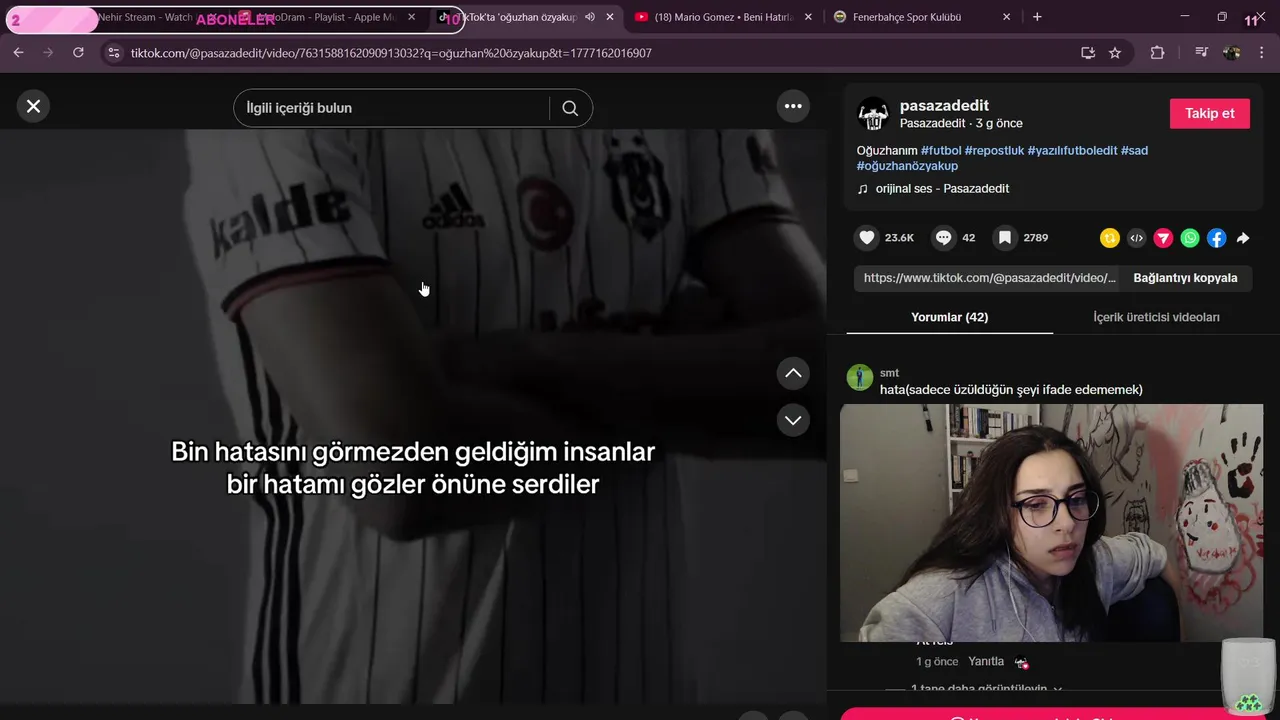The width and height of the screenshot is (1280, 720).
Task: Click 'orijinal ses - Pasazadedit' sound link
Action: [942, 189]
